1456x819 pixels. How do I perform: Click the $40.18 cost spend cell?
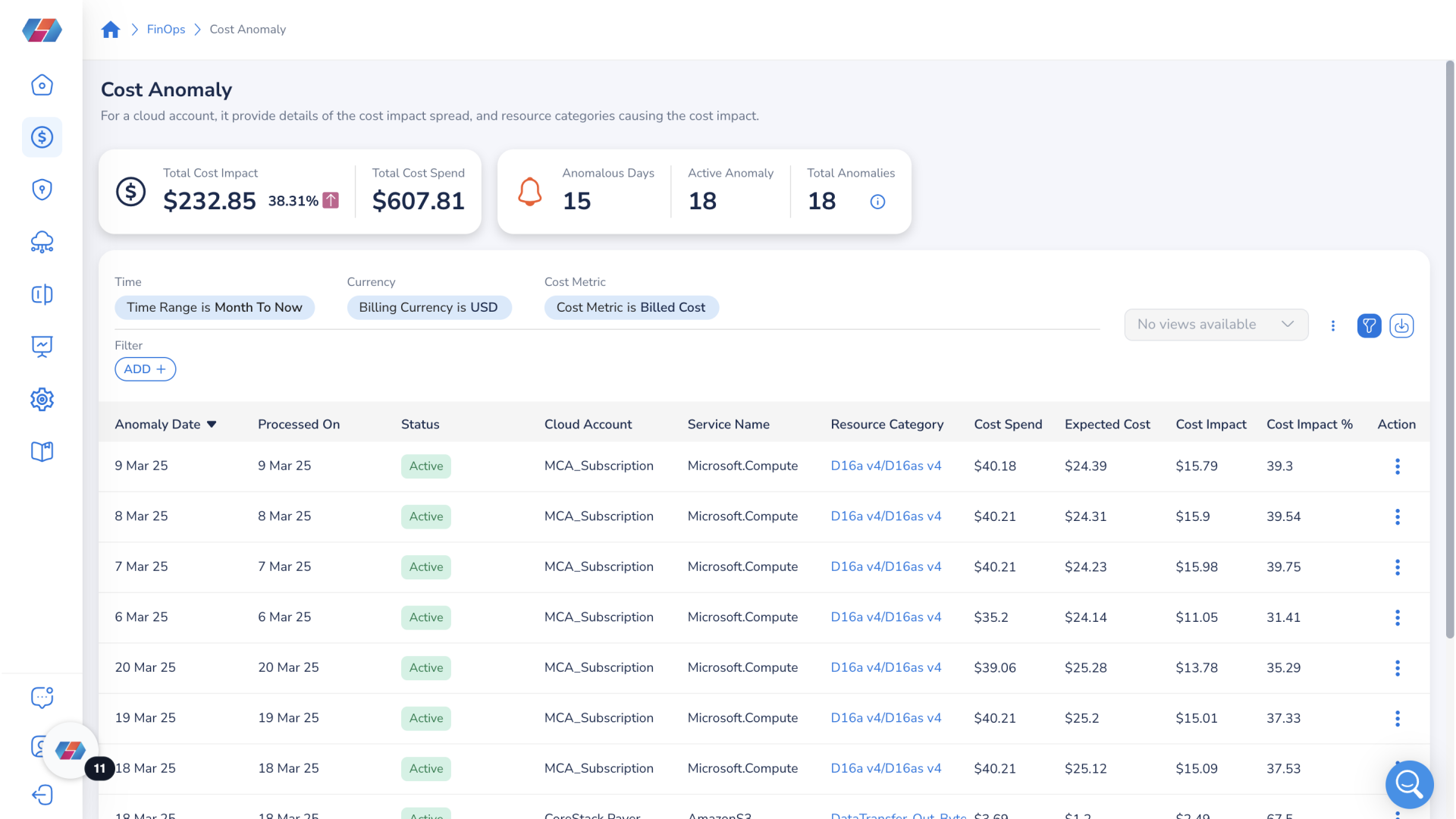coord(994,466)
